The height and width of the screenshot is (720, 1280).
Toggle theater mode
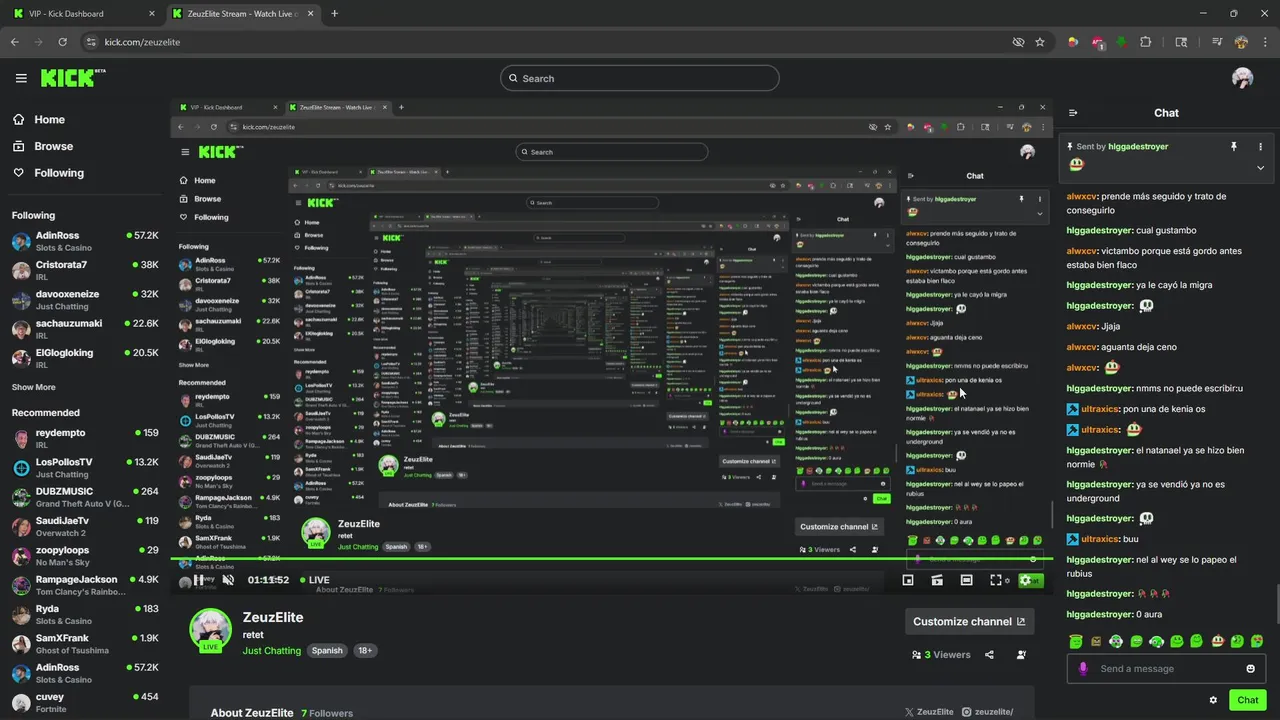click(966, 580)
